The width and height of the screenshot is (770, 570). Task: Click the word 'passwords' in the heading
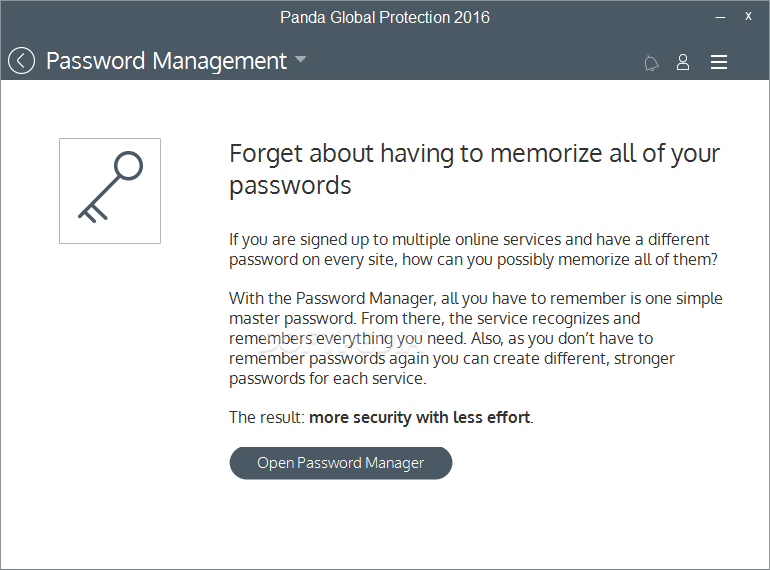point(290,186)
